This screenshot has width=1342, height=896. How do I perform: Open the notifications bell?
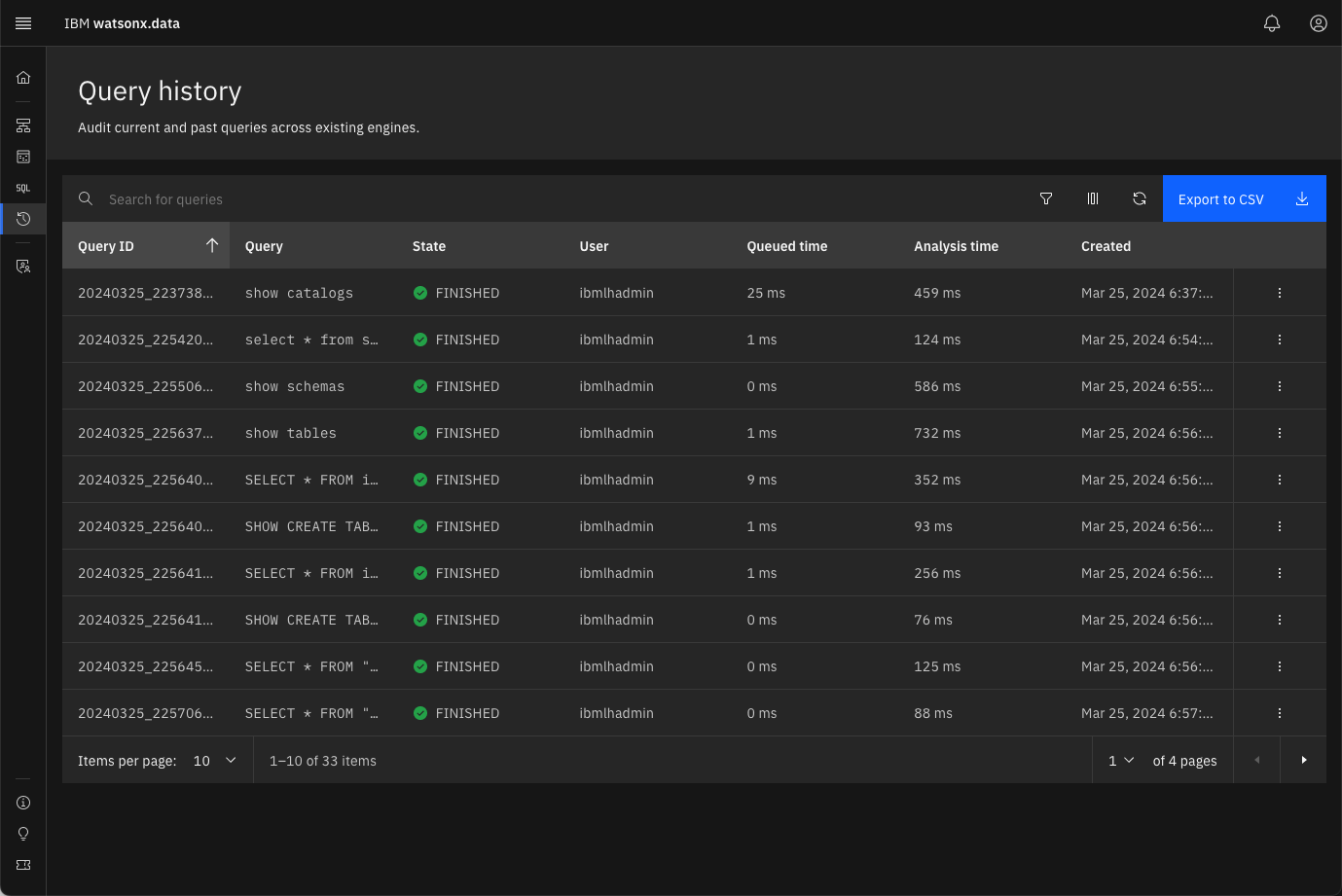coord(1272,23)
